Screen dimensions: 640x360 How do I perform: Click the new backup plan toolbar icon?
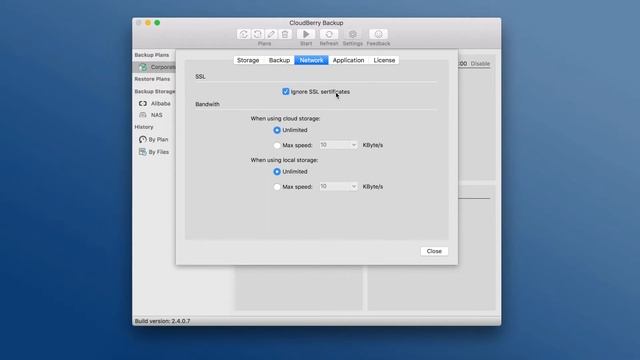tap(244, 34)
